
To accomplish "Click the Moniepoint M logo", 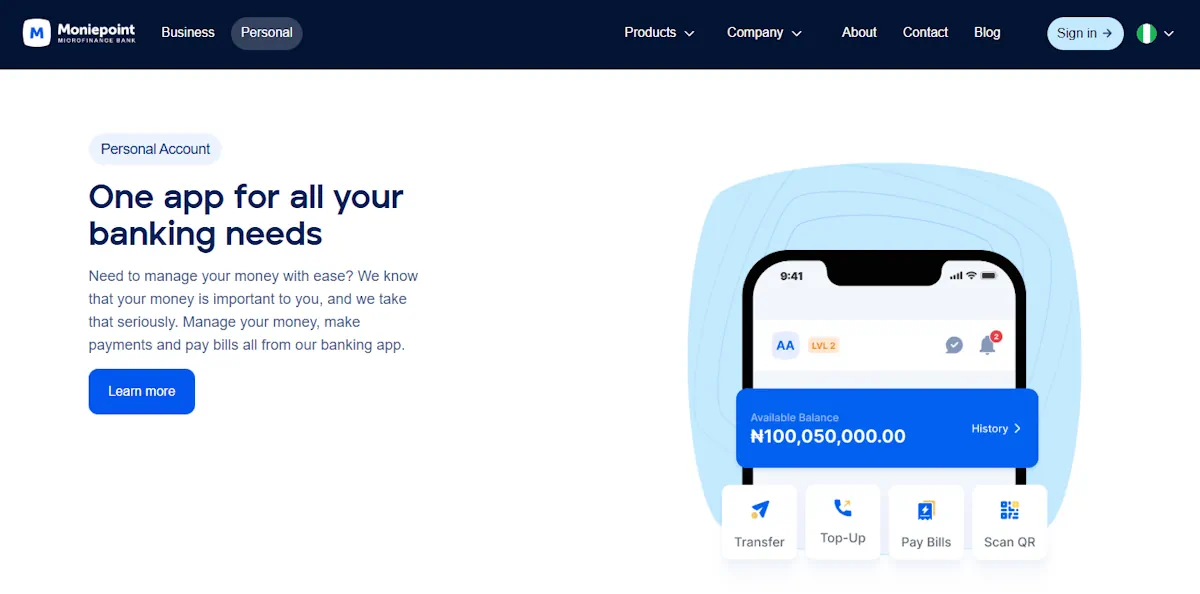I will [x=36, y=32].
